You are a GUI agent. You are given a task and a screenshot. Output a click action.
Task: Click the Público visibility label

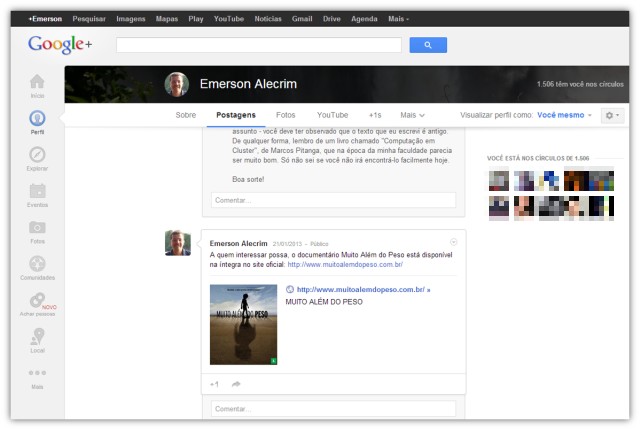click(x=319, y=244)
